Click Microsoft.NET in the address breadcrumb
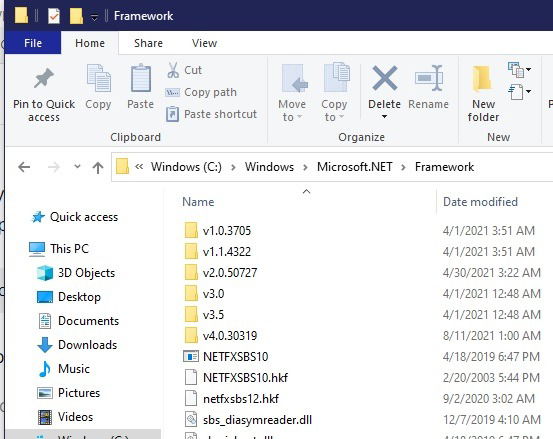Viewport: 553px width, 439px height. tap(354, 167)
